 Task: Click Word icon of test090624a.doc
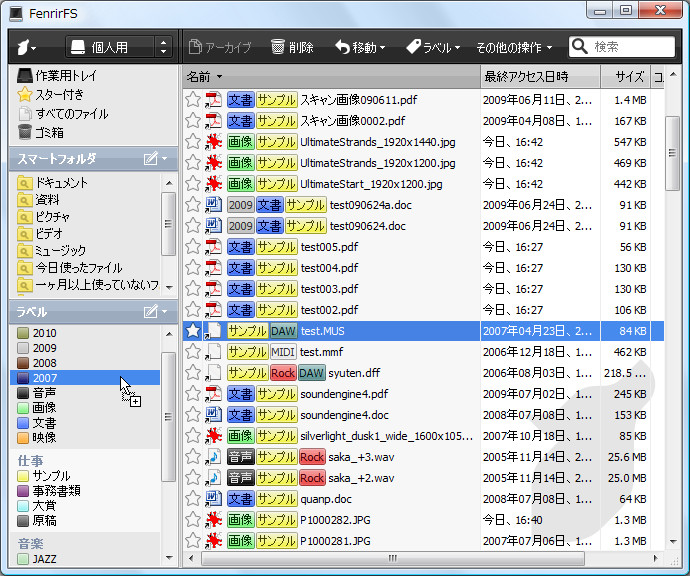(213, 205)
